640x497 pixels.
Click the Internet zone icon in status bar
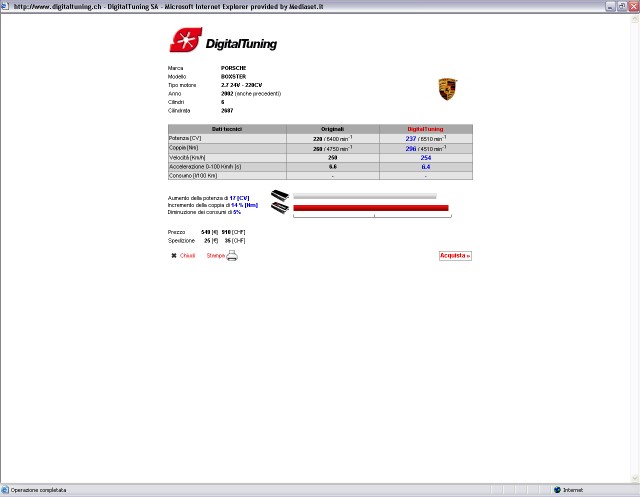tap(557, 490)
